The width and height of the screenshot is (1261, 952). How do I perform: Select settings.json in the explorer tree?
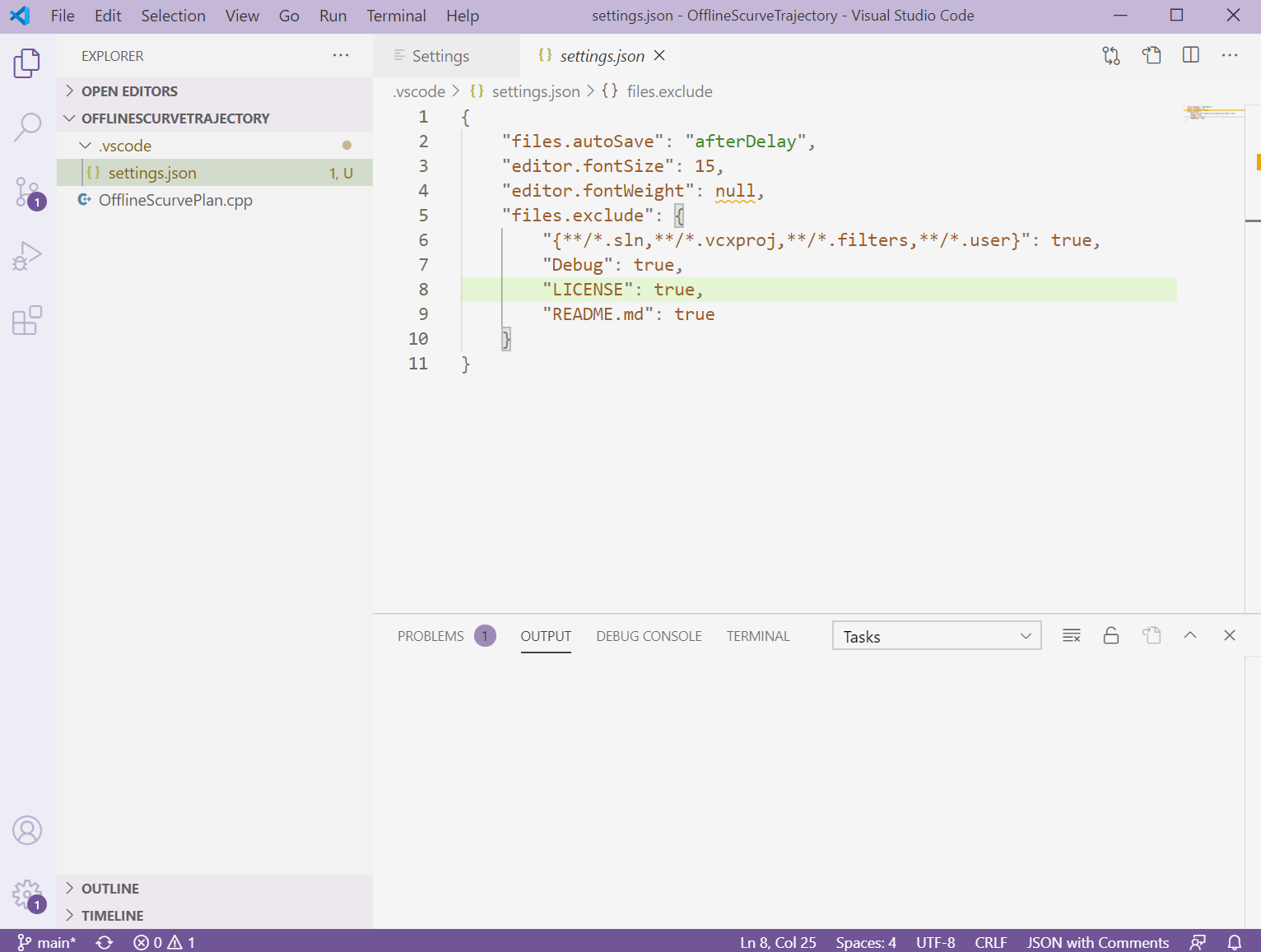pos(215,173)
